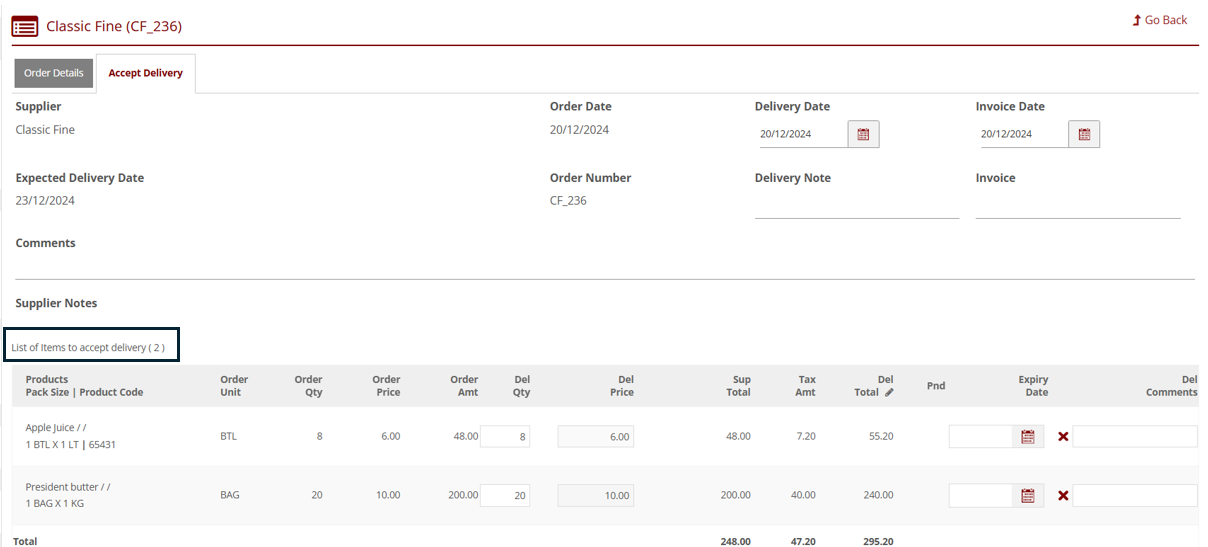
Task: Click the Delivery Note input field
Action: (x=856, y=208)
